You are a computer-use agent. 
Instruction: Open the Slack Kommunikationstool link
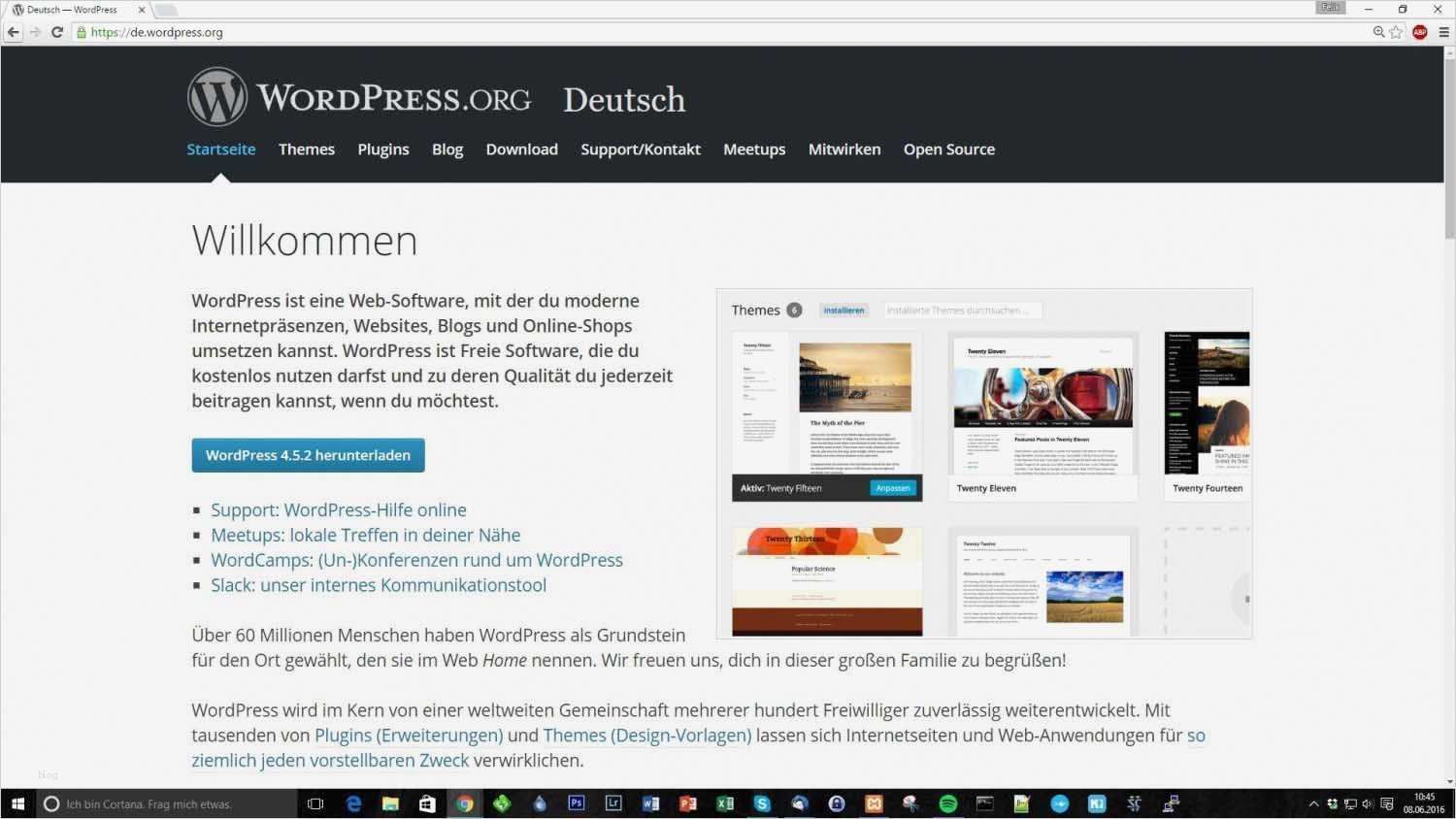click(379, 585)
